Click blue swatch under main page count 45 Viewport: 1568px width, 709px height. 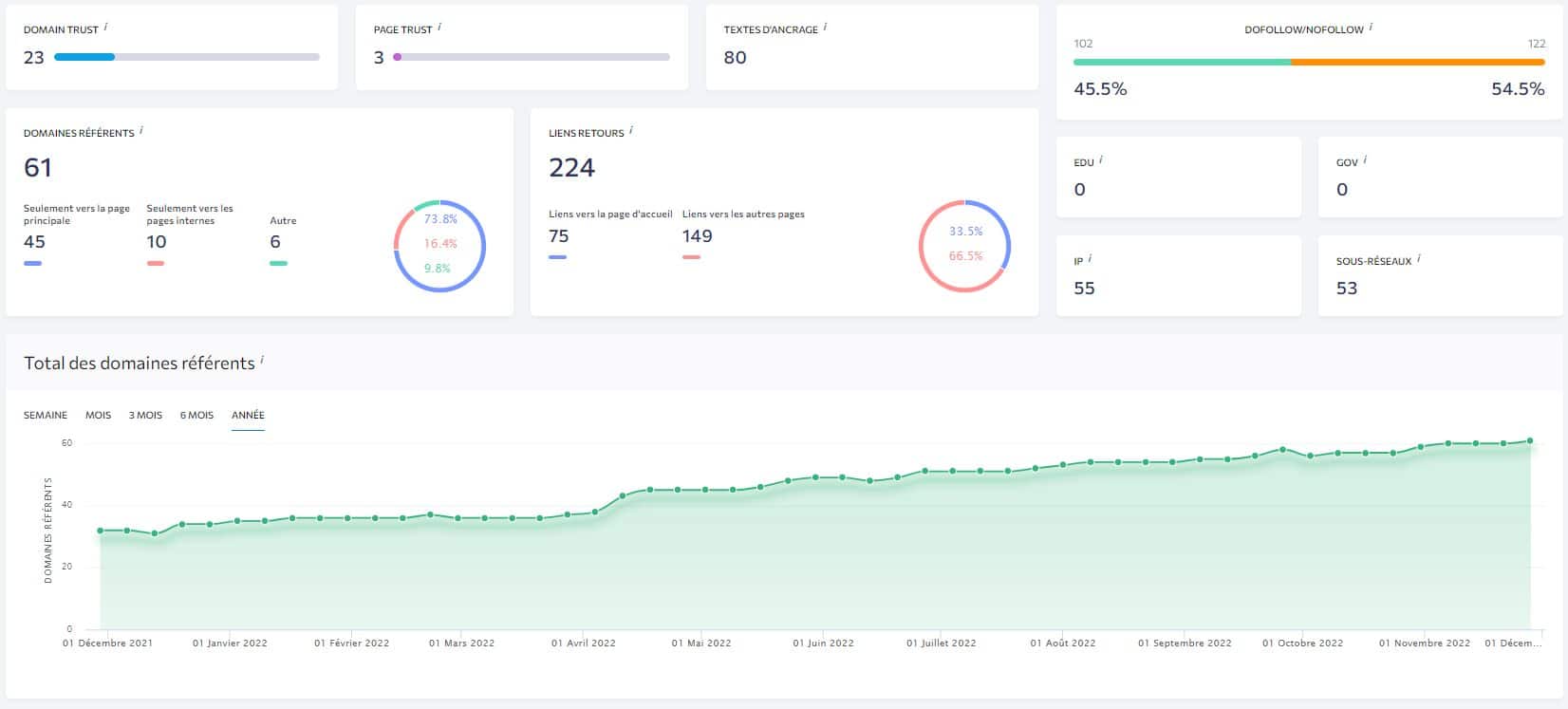[x=32, y=263]
